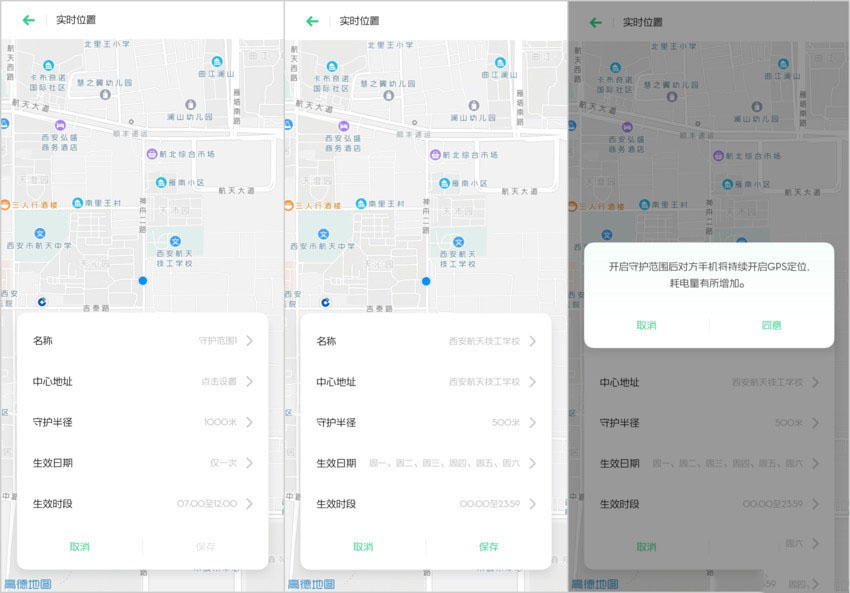
Task: Tap the 雁南小区 marker on the middle map
Action: (444, 183)
